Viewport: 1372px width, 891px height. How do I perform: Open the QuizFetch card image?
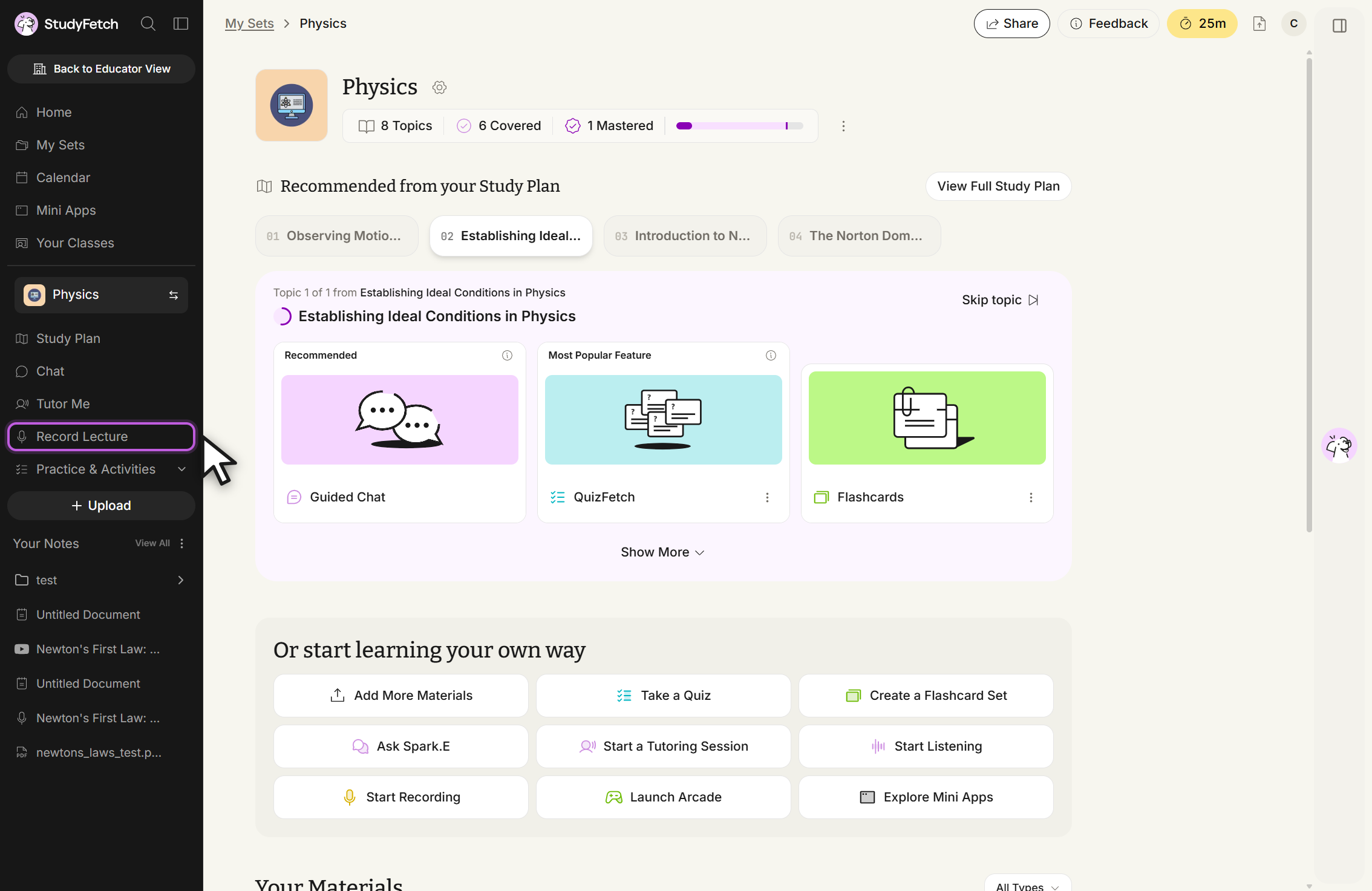click(x=664, y=420)
